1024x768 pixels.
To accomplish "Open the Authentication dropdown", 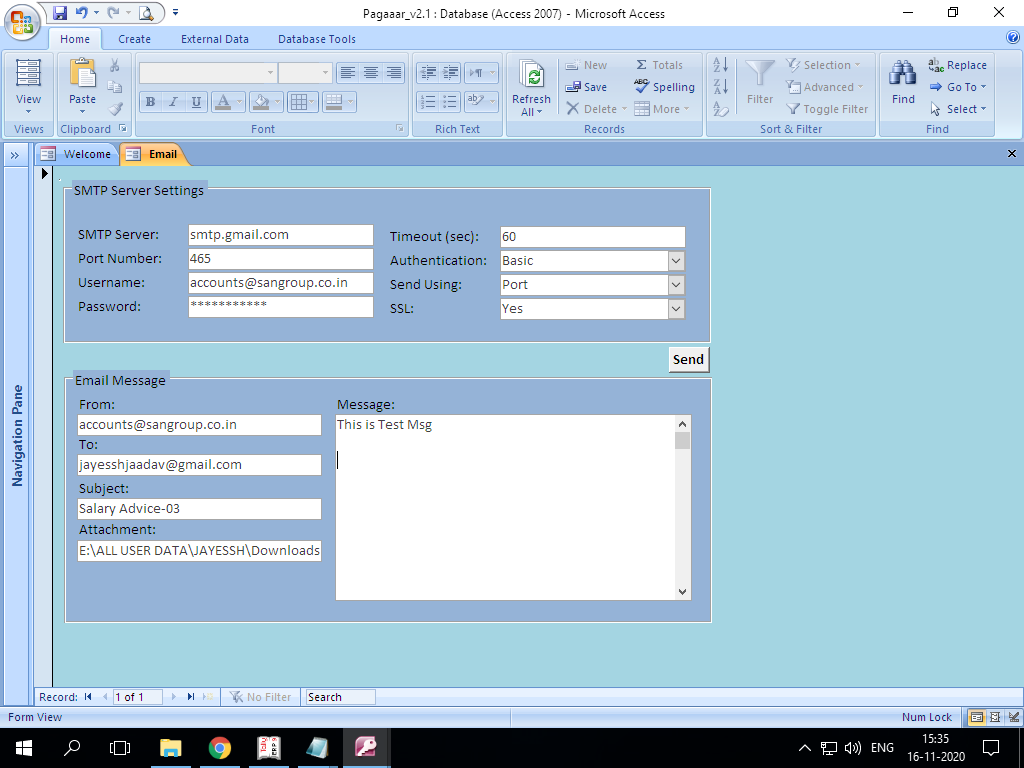I will [x=676, y=261].
